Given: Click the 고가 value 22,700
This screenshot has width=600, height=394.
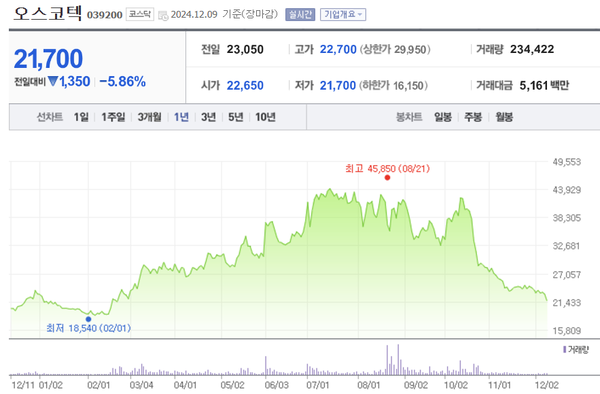Looking at the screenshot, I should (338, 49).
